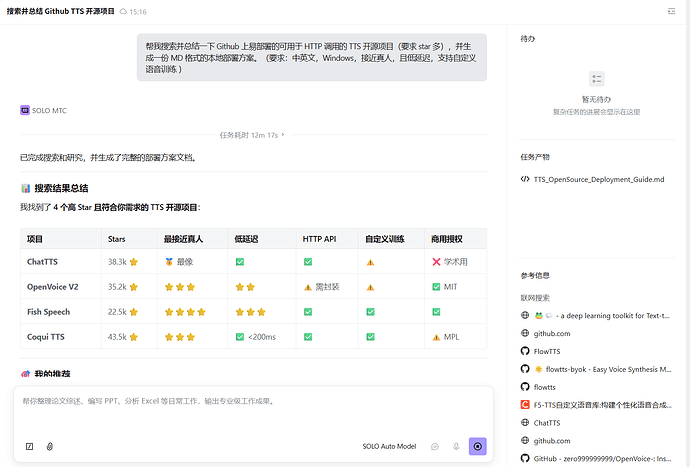Click the green check in Fish Speech HTTP API cell
Screen dimensions: 690x467
pos(308,312)
